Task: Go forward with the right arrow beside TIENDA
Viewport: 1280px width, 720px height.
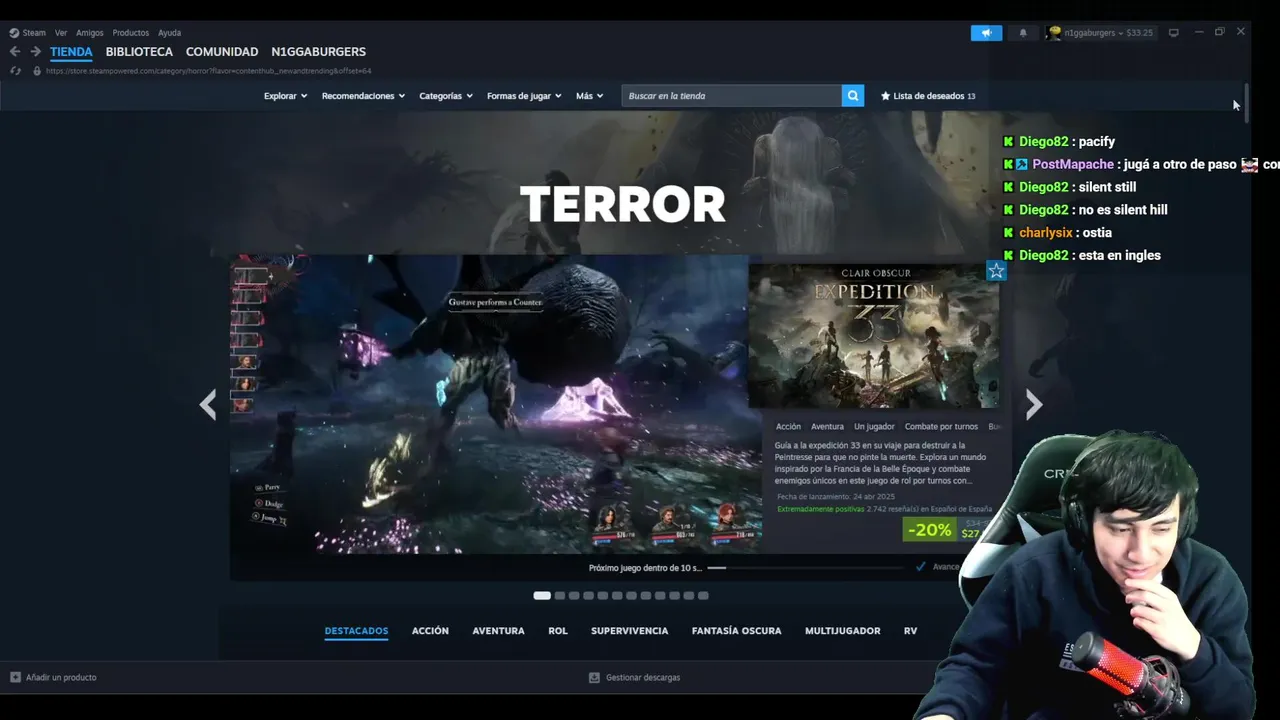Action: (x=35, y=51)
